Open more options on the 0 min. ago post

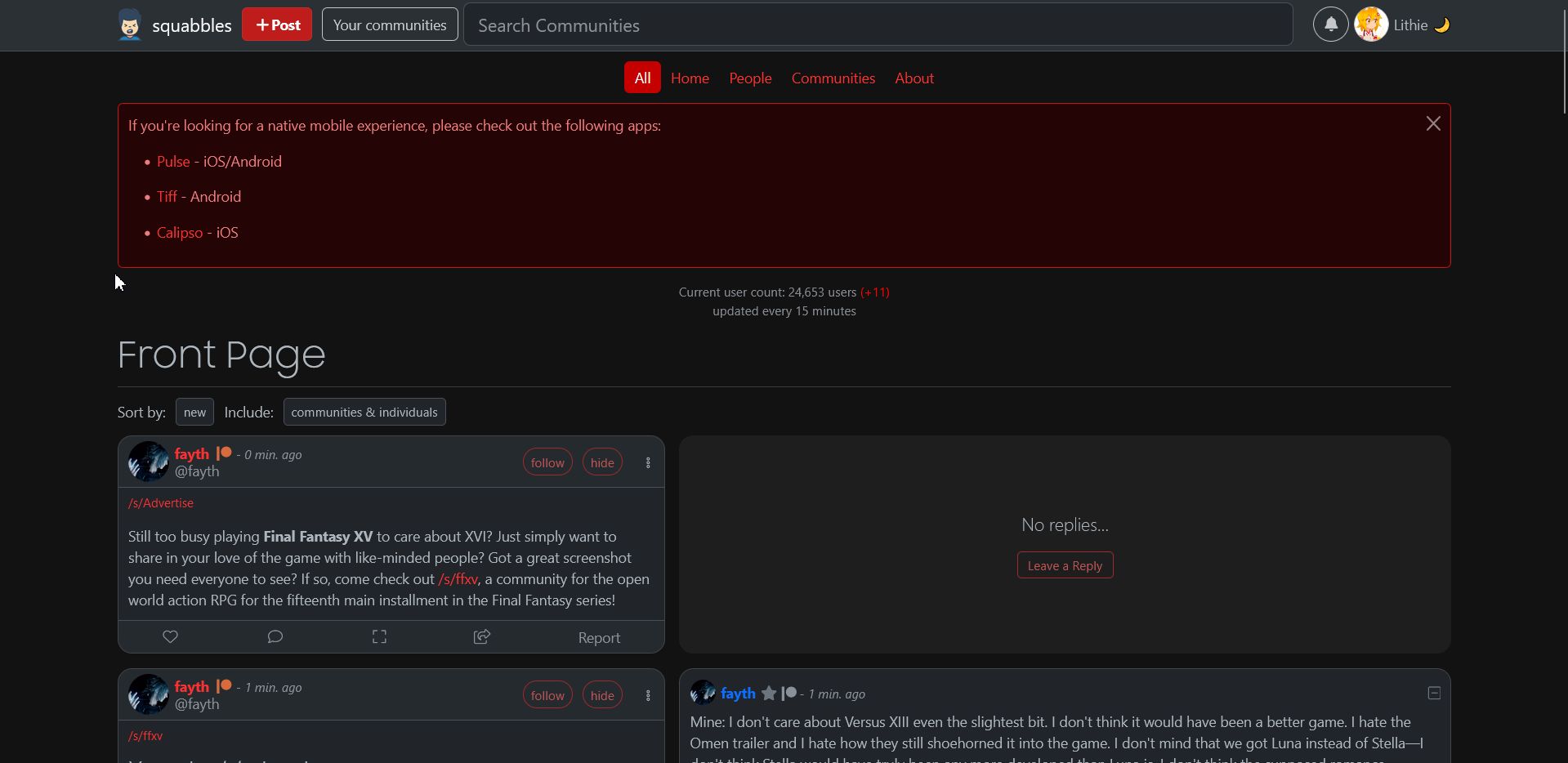(648, 462)
